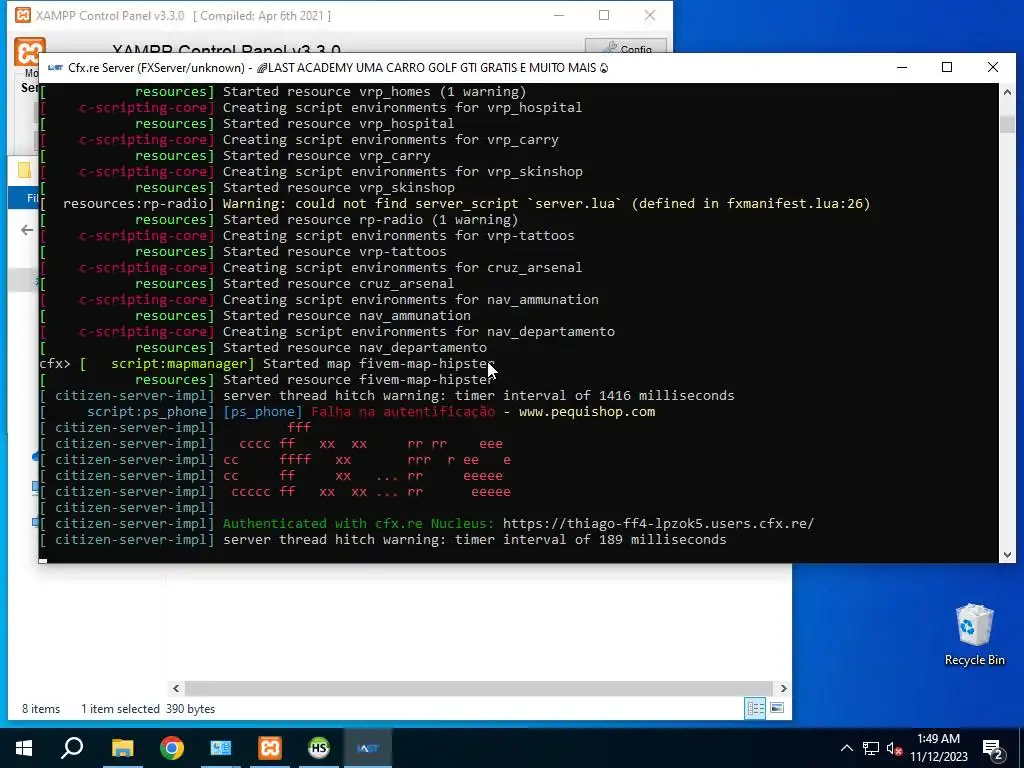The width and height of the screenshot is (1024, 768).
Task: Maximize the XAMPP Control Panel window
Action: click(604, 15)
